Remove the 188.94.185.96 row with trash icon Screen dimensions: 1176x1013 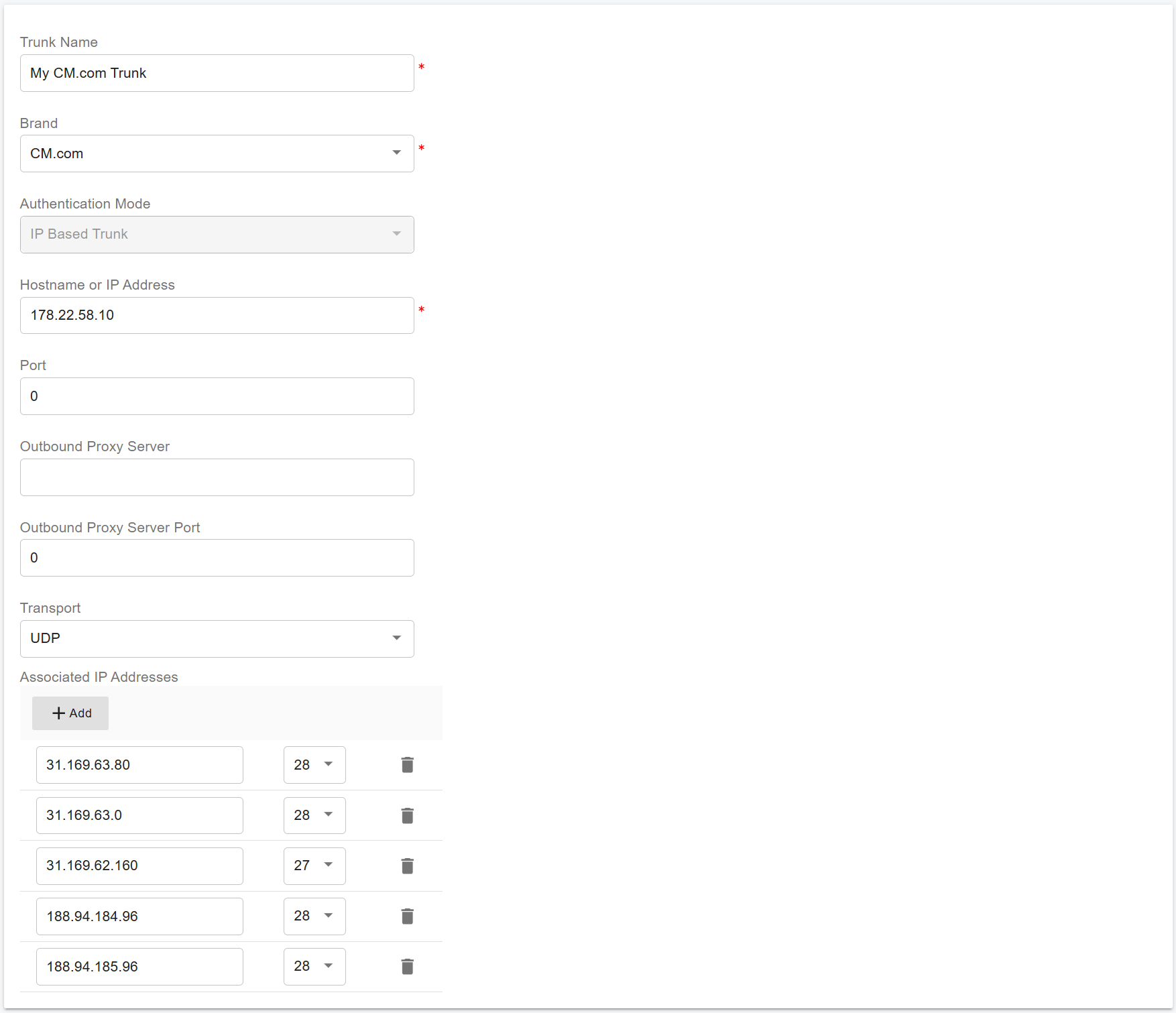407,966
